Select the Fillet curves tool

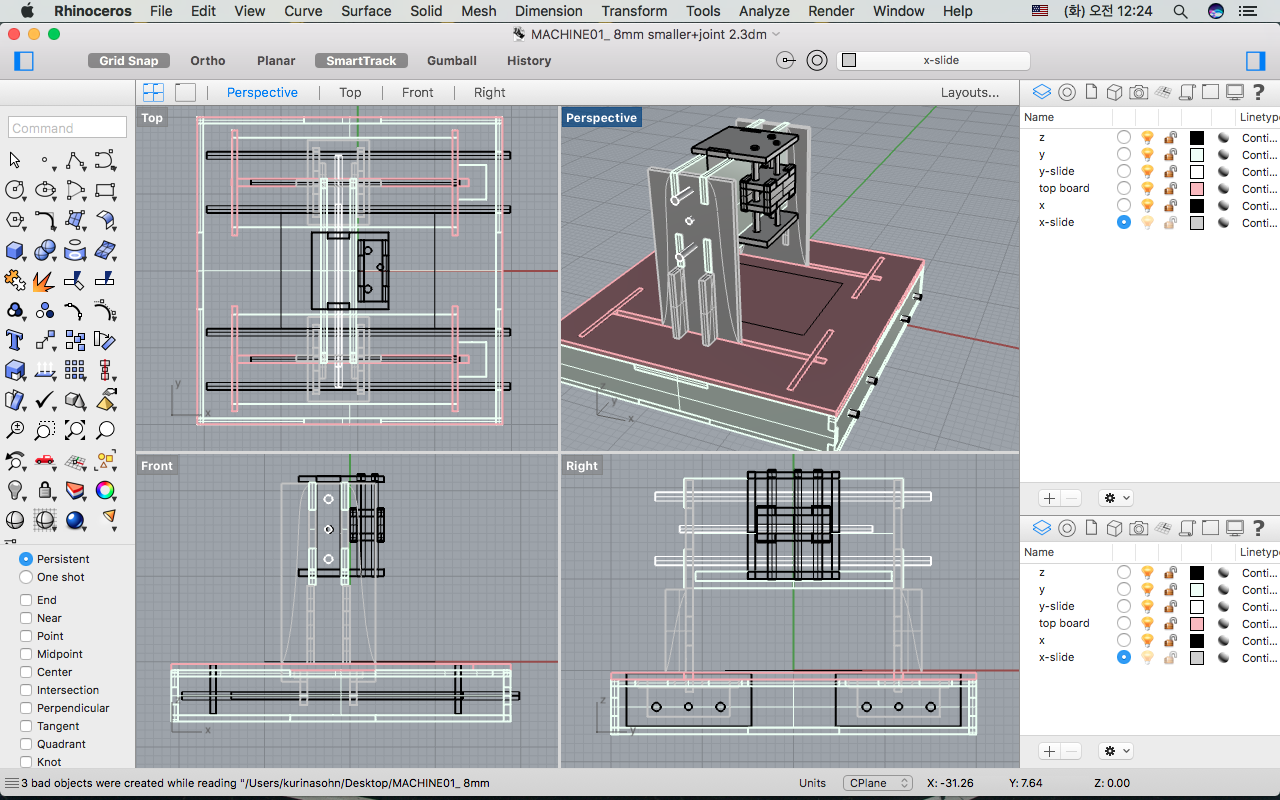point(45,220)
